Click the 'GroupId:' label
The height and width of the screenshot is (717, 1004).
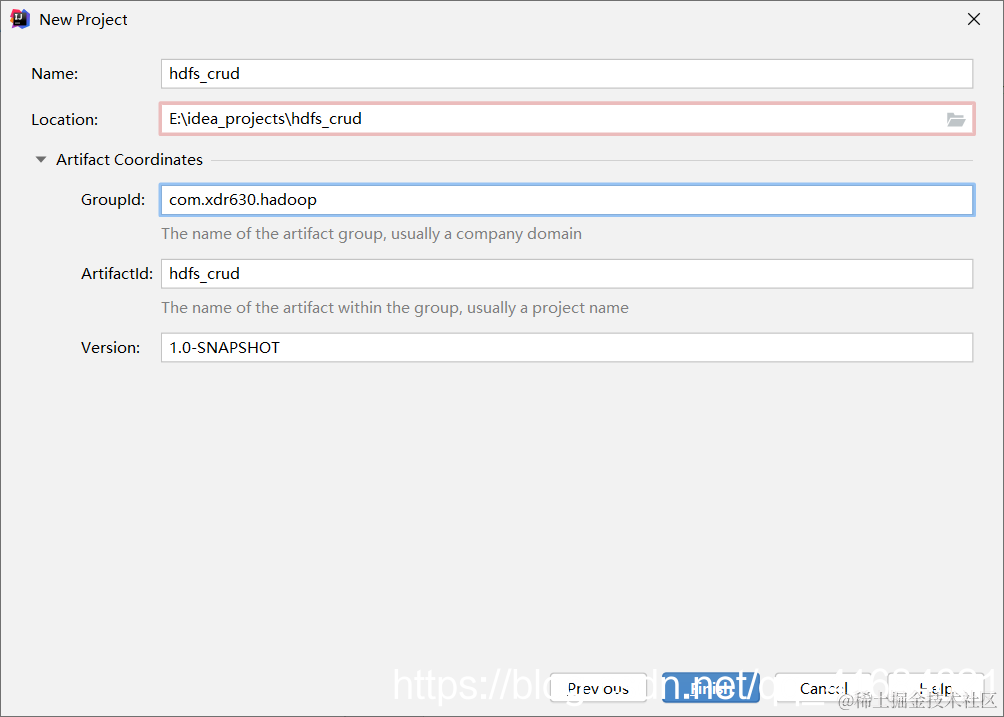pyautogui.click(x=113, y=200)
